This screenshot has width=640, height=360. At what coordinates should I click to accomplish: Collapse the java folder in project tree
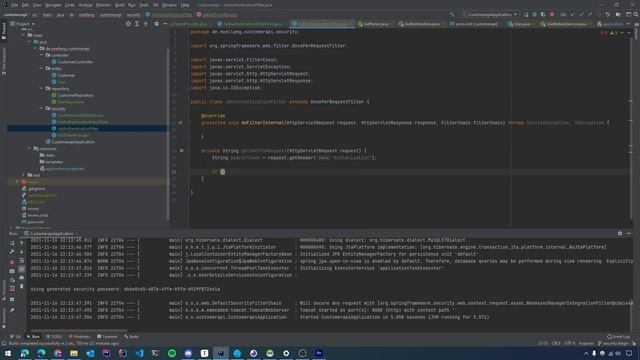tap(30, 42)
